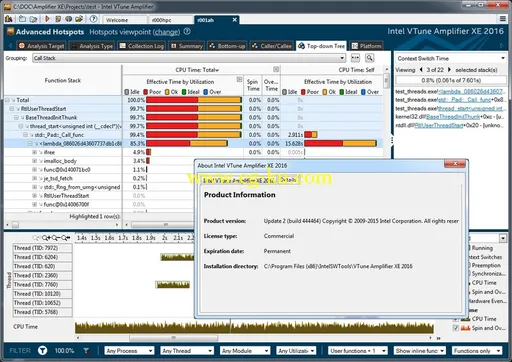The width and height of the screenshot is (512, 362).
Task: Open viewpoint help icon beside change link
Action: (x=187, y=31)
